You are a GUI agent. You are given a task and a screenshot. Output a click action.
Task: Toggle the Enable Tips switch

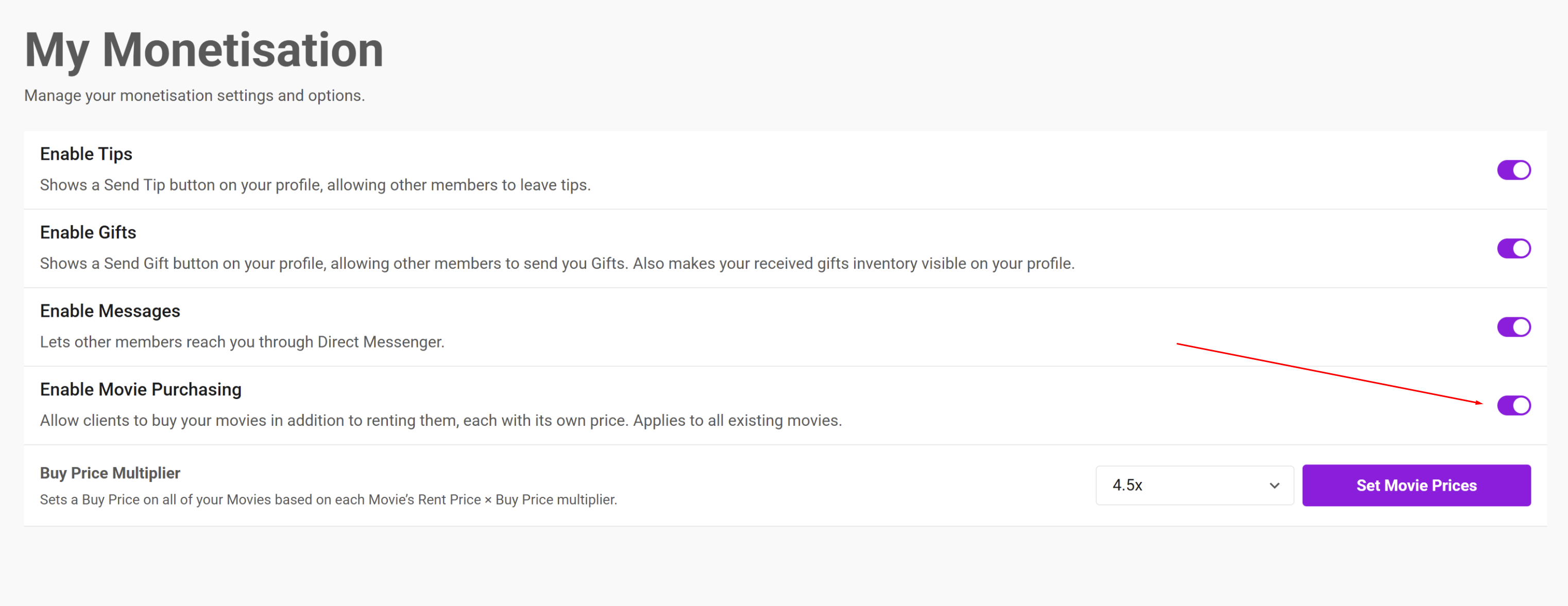point(1513,170)
